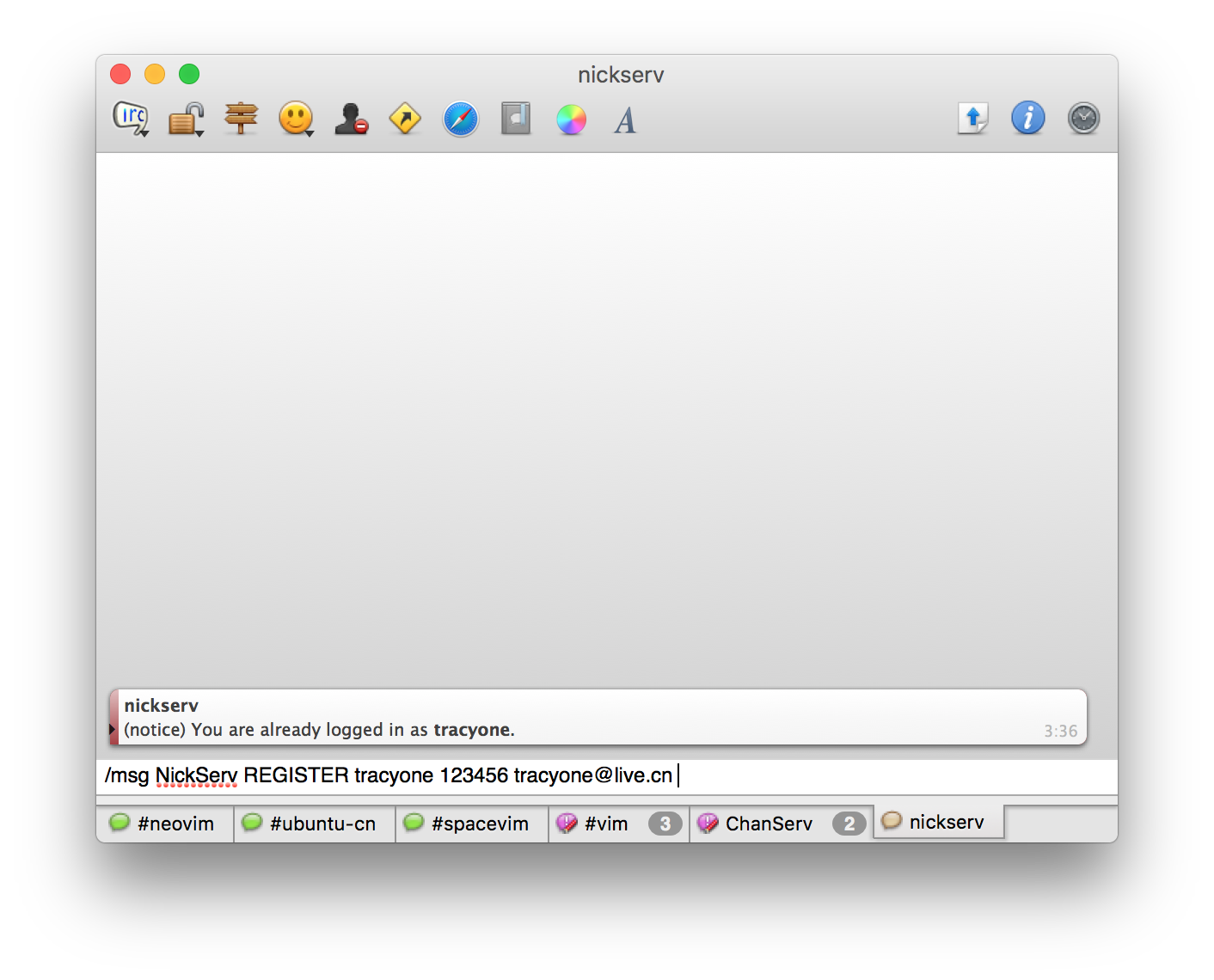Zoom the window with the green button
The image size is (1214, 980).
tap(189, 74)
